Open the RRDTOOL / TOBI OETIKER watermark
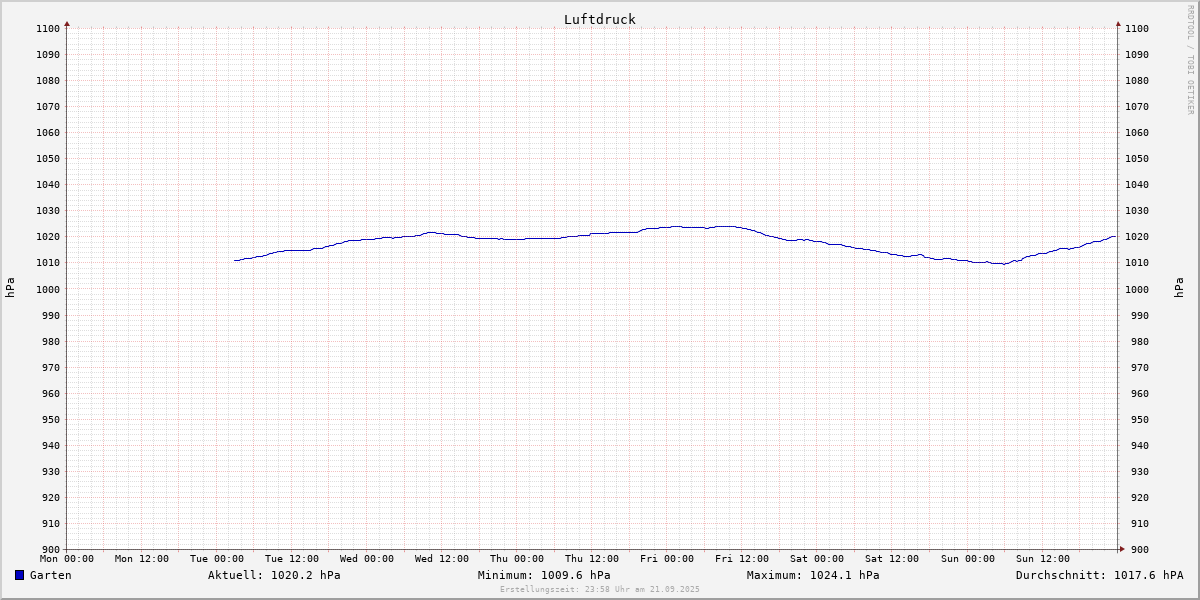The image size is (1200, 600). coord(1190,60)
